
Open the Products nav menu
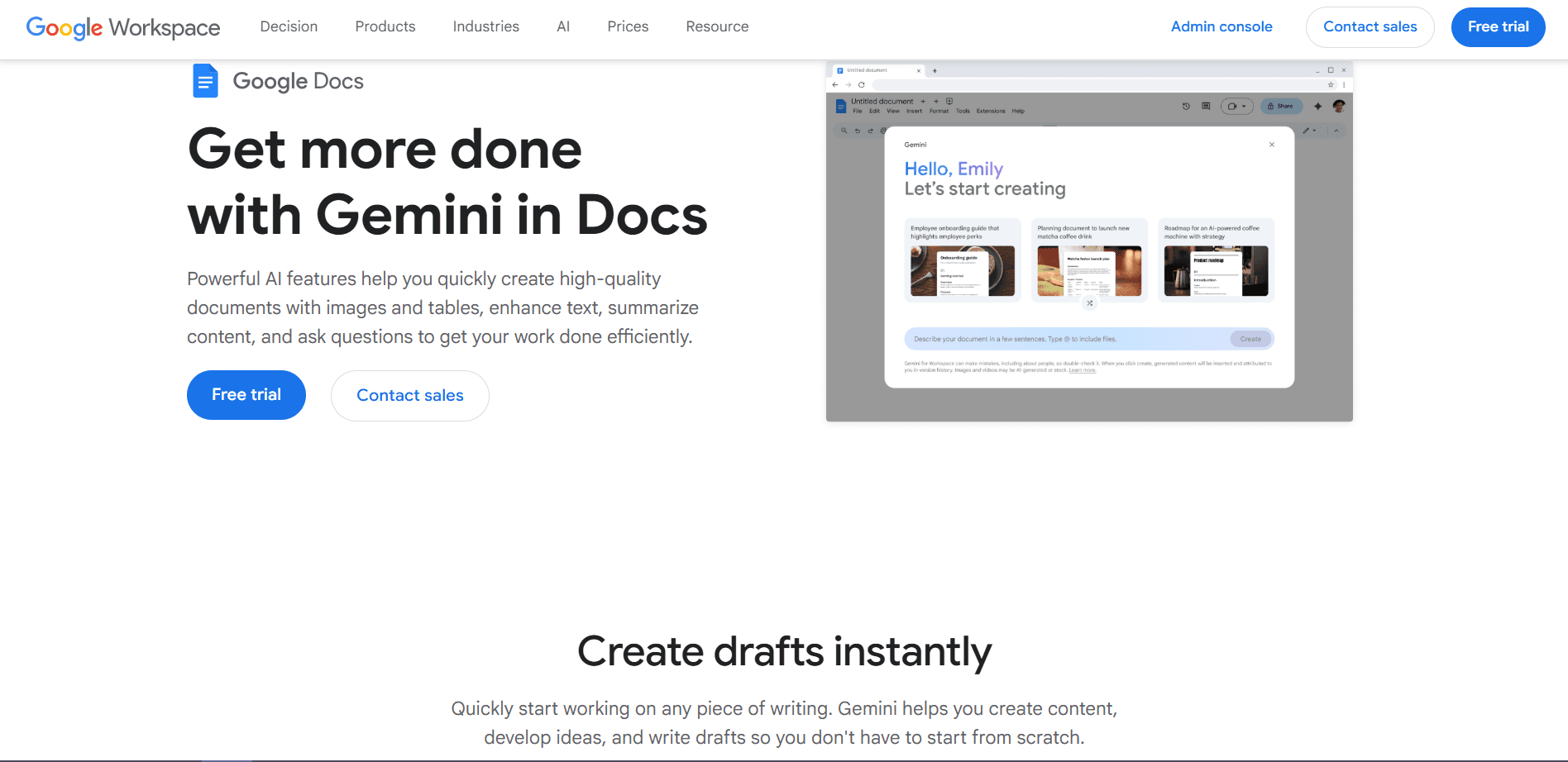tap(385, 26)
